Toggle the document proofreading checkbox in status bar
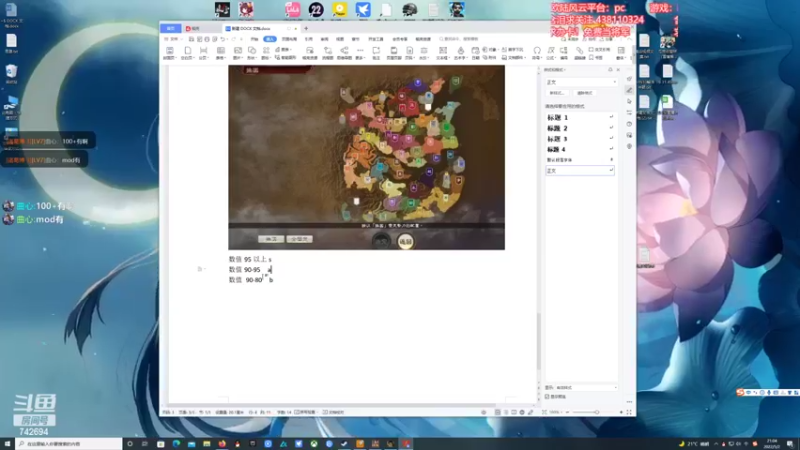This screenshot has width=800, height=450. coord(325,412)
